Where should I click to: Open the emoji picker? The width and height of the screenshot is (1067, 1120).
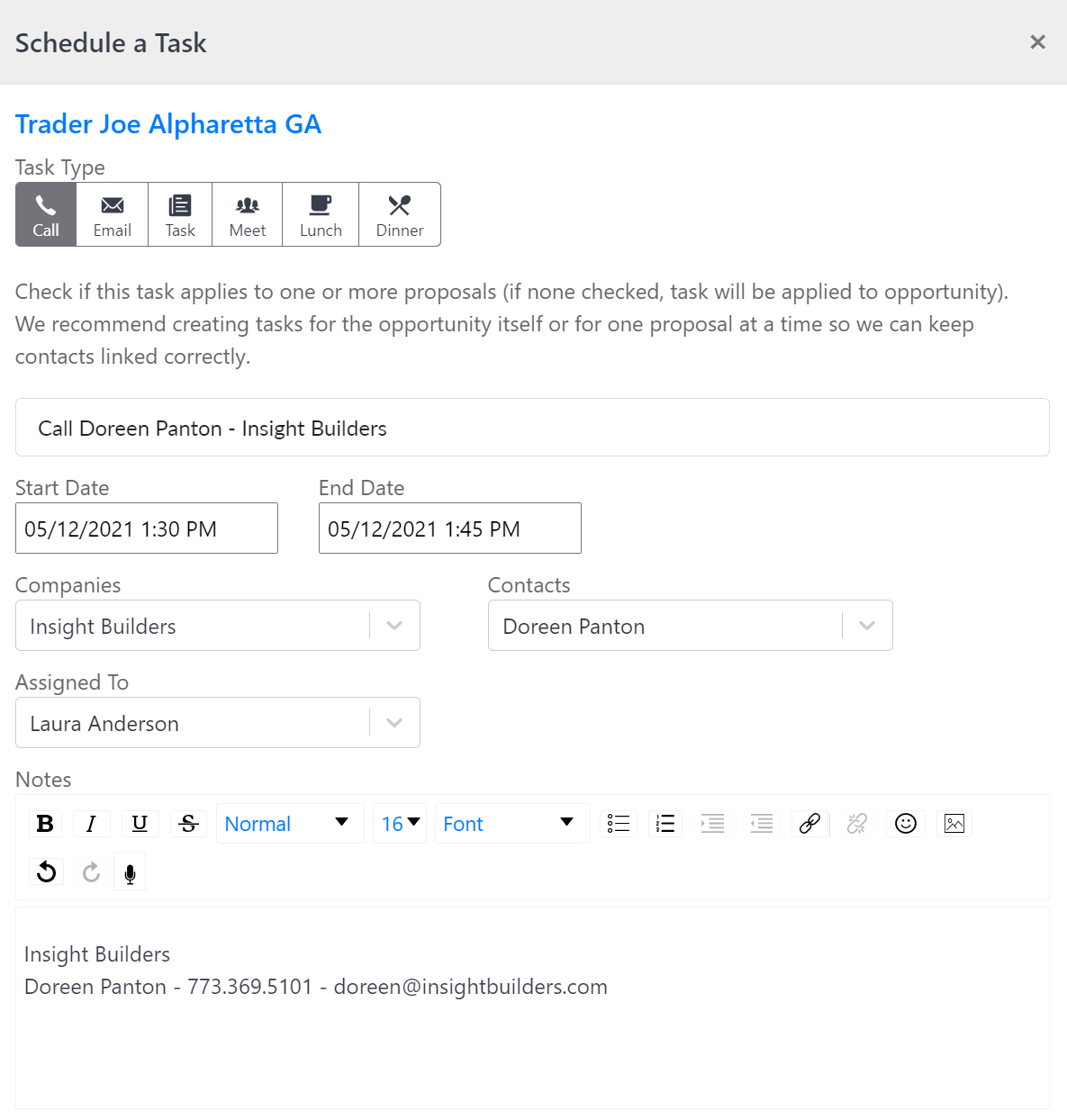pos(906,824)
